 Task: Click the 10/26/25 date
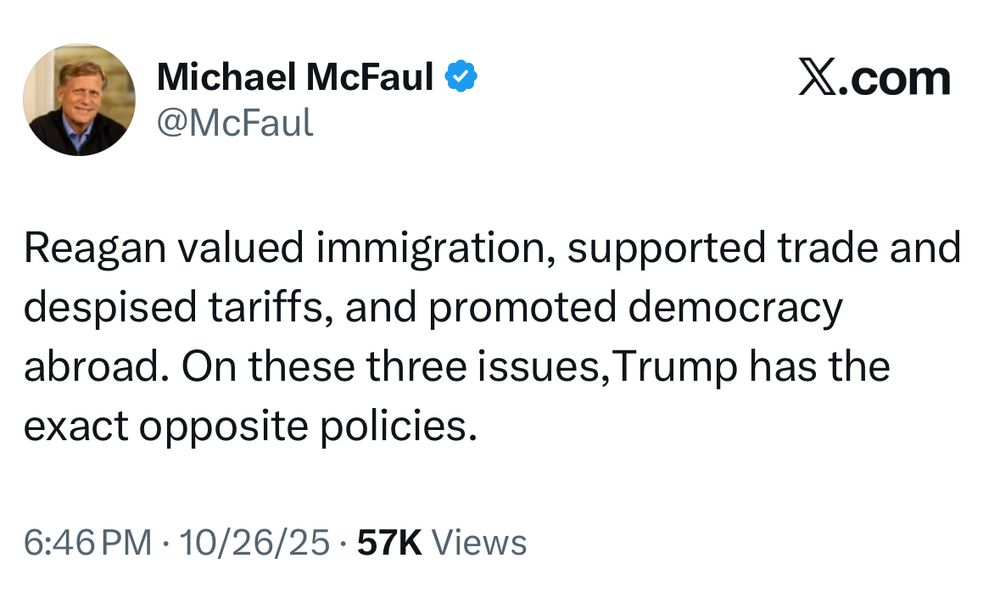click(255, 543)
